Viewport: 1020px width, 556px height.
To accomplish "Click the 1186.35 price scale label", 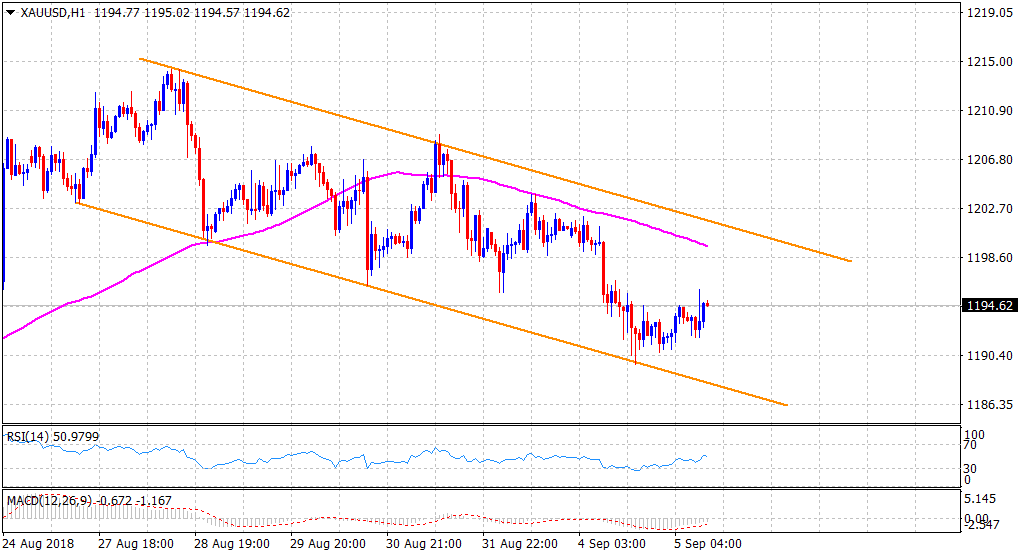I will pyautogui.click(x=984, y=405).
